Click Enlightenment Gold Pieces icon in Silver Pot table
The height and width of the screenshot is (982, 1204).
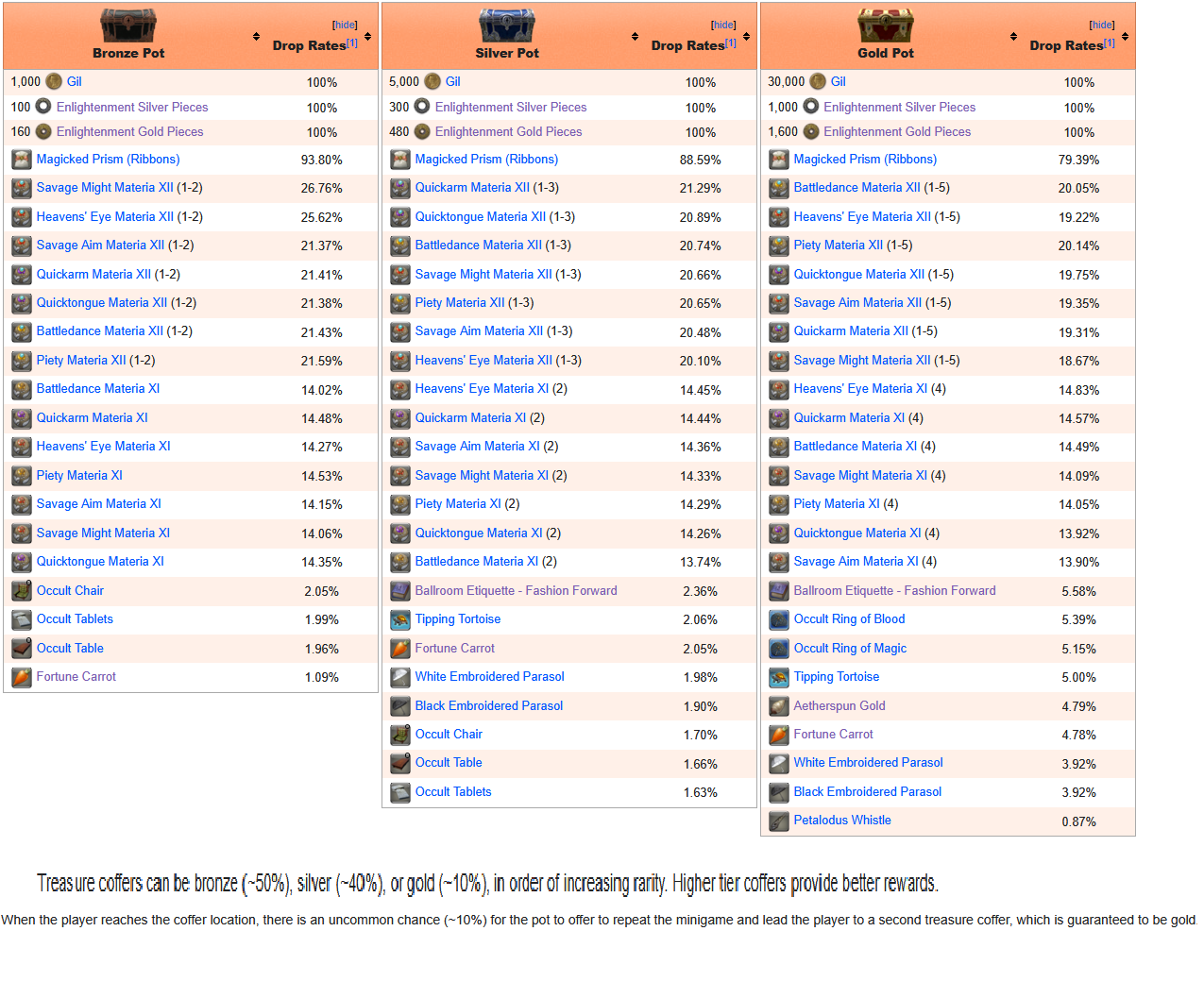pos(422,132)
